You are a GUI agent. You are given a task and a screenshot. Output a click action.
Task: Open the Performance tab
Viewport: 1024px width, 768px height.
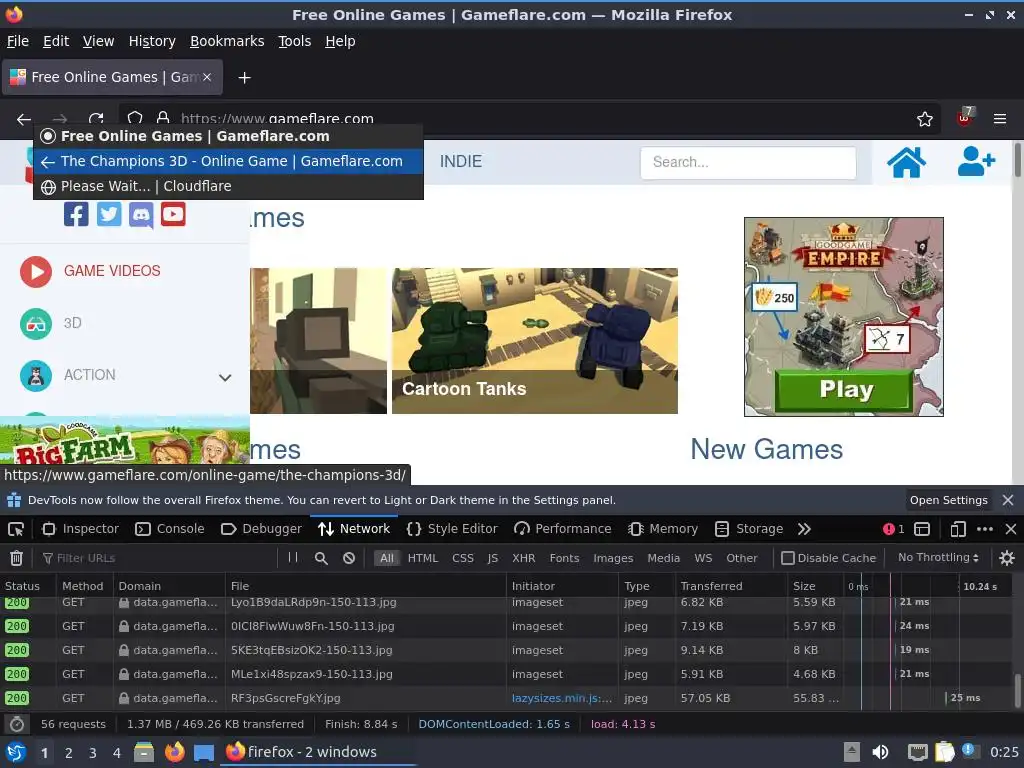562,529
